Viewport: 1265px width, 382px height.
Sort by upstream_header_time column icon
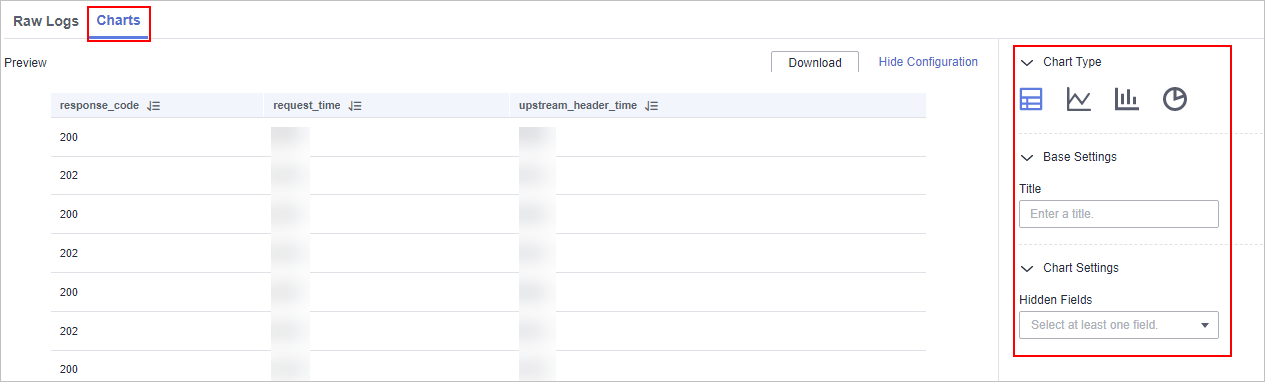point(651,106)
